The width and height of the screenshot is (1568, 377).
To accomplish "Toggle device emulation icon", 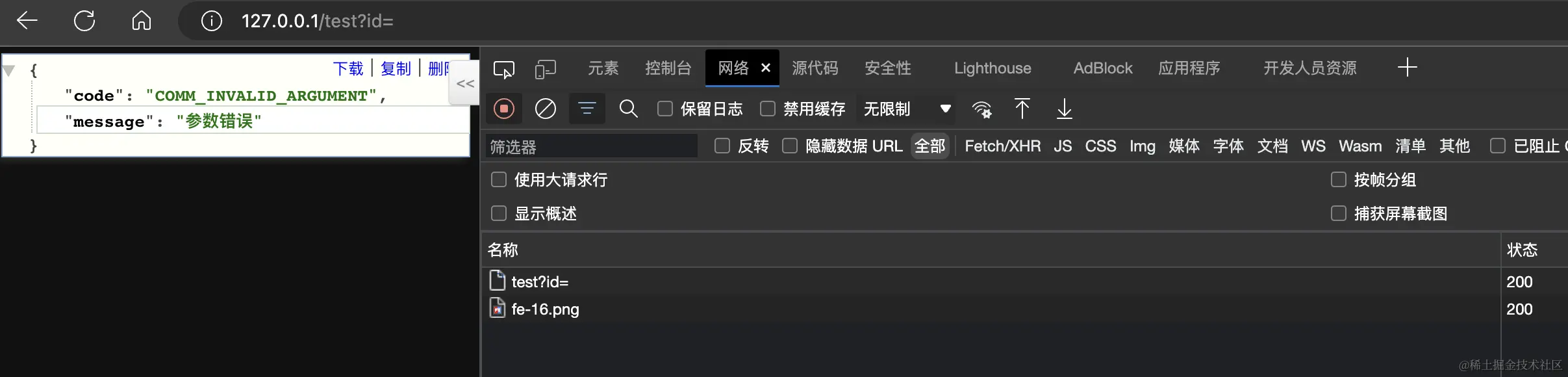I will [x=545, y=69].
